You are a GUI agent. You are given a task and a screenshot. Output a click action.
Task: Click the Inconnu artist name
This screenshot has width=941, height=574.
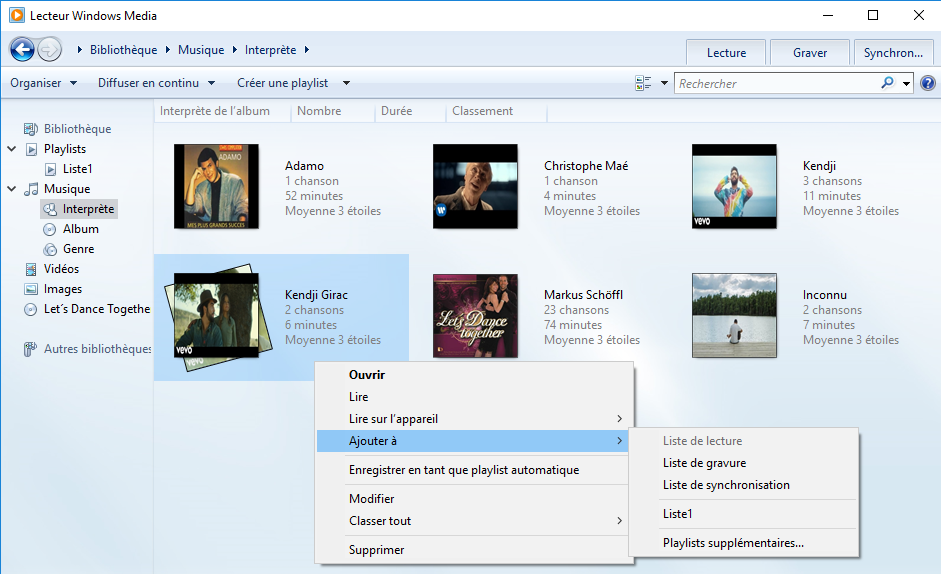click(825, 295)
